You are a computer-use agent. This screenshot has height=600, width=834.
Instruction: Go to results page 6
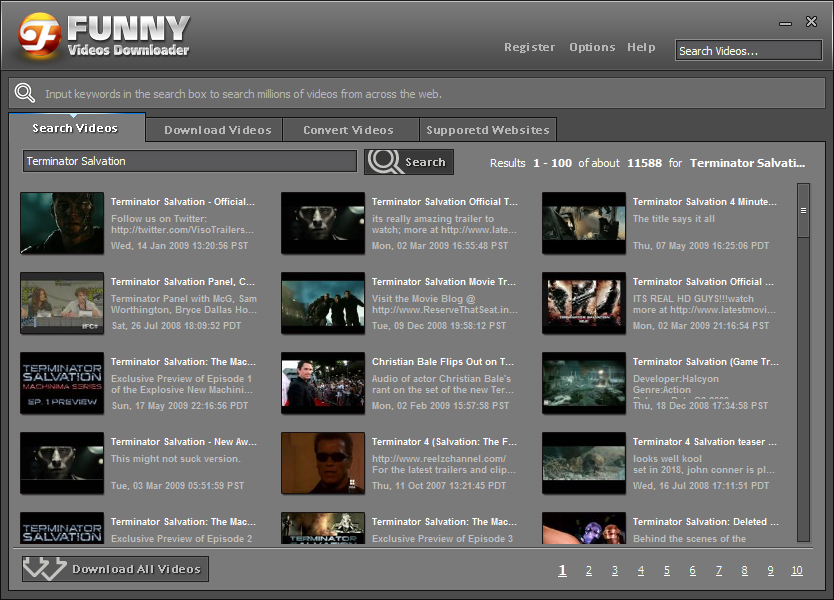[693, 571]
